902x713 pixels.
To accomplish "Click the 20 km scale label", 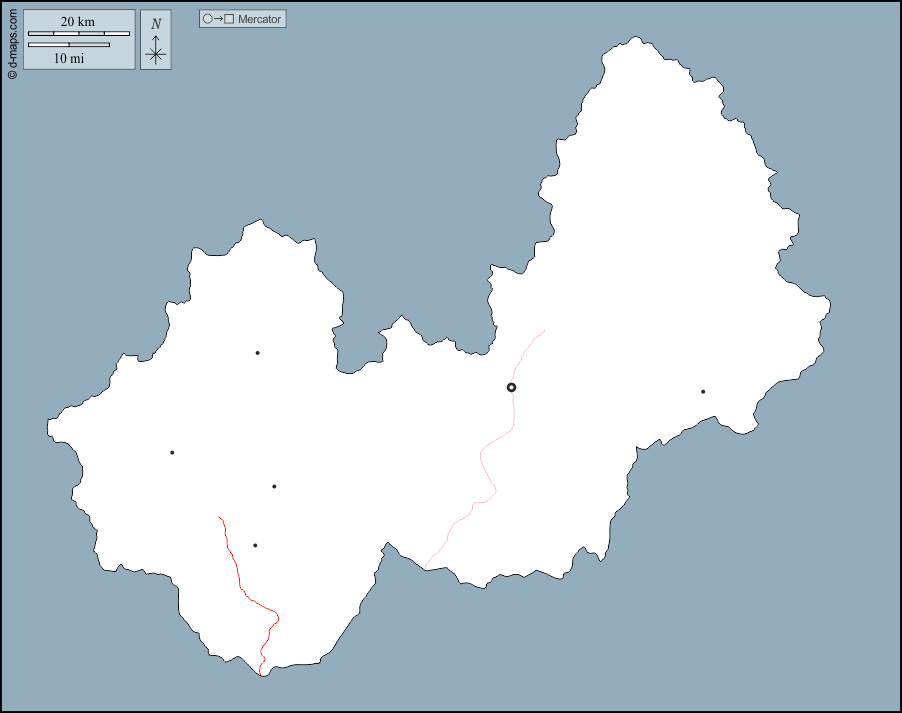I will tap(78, 21).
